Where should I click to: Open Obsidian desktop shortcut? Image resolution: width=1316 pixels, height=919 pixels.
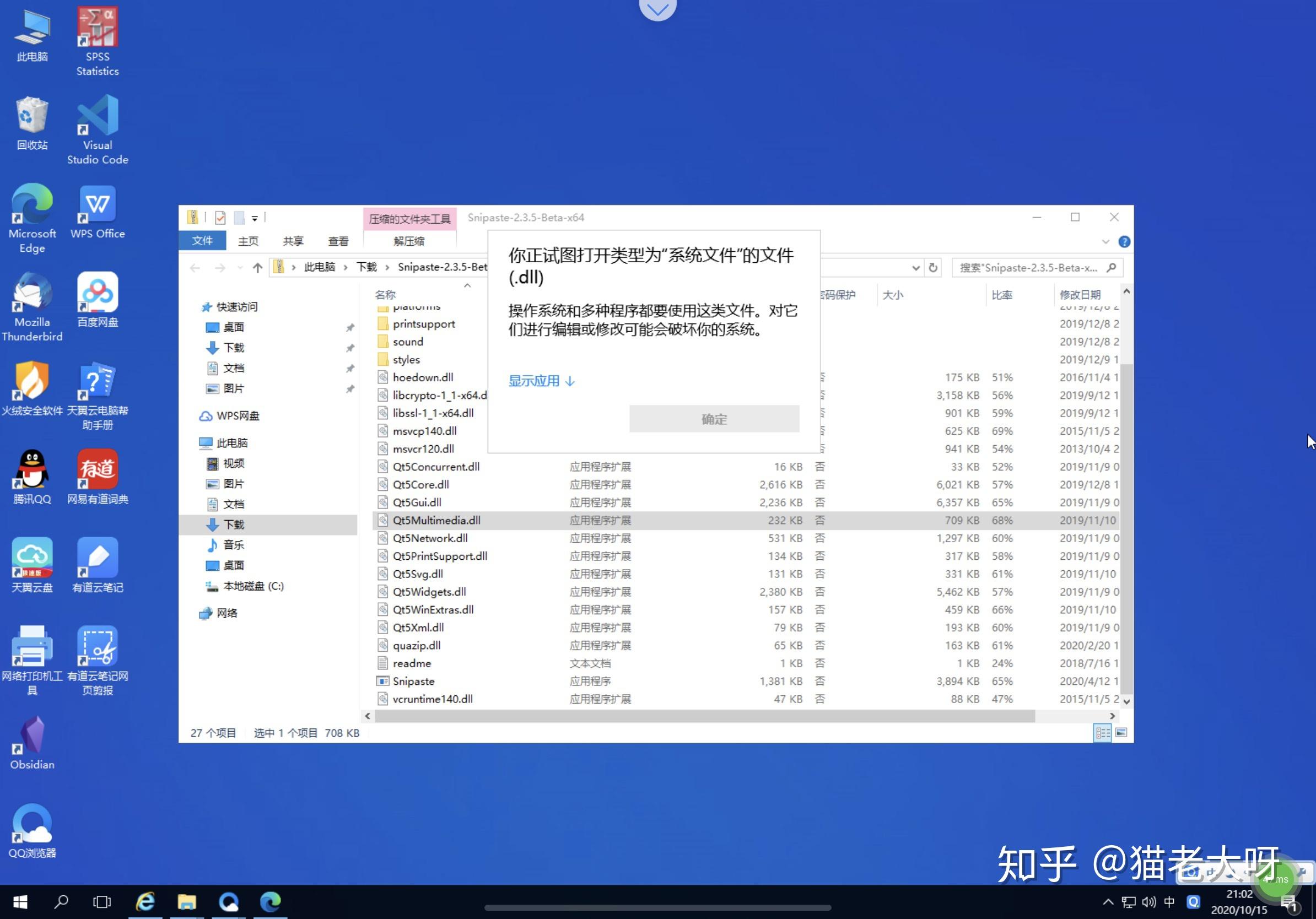point(32,743)
